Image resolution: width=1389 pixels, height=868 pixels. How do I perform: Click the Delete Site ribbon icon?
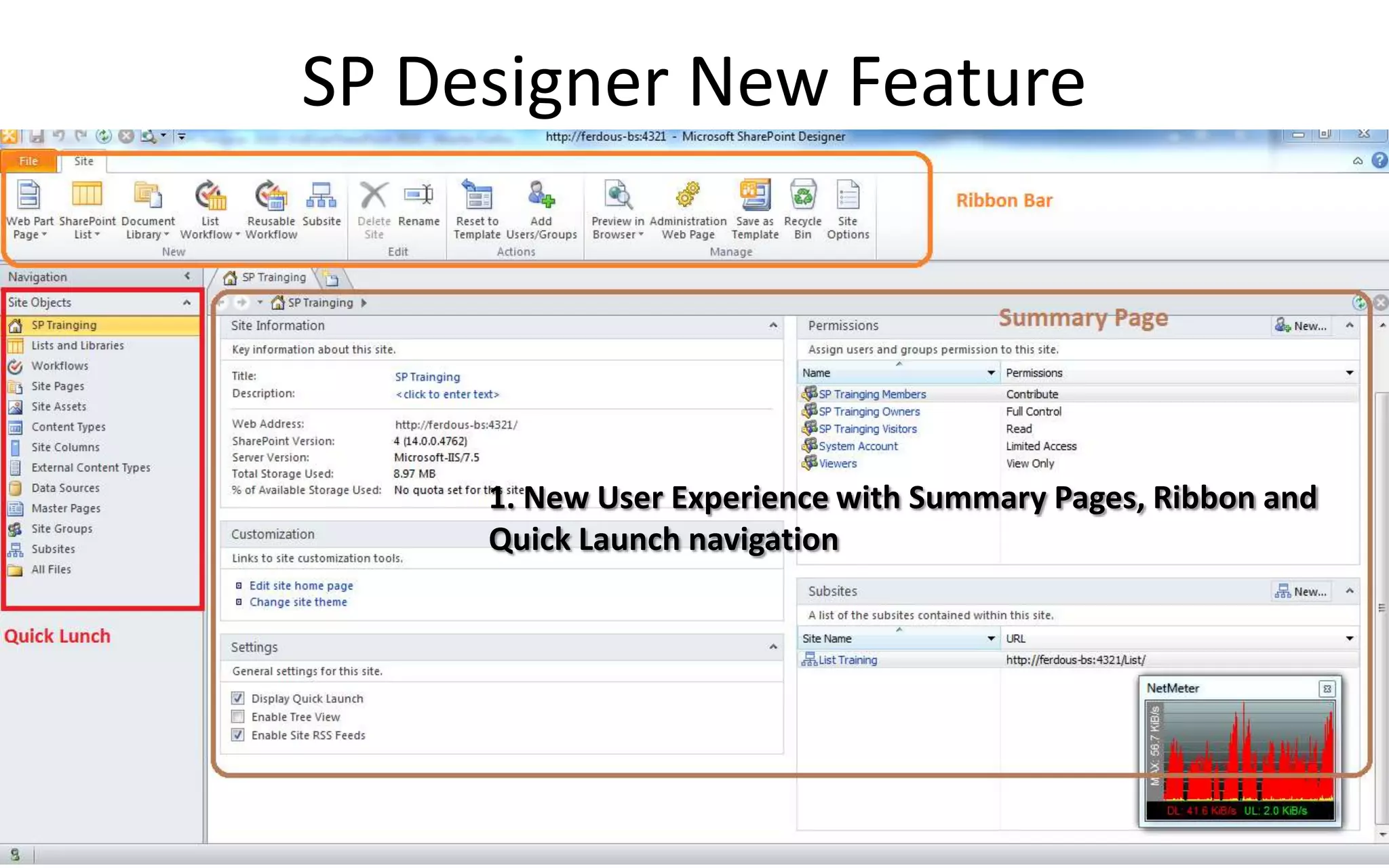(374, 209)
